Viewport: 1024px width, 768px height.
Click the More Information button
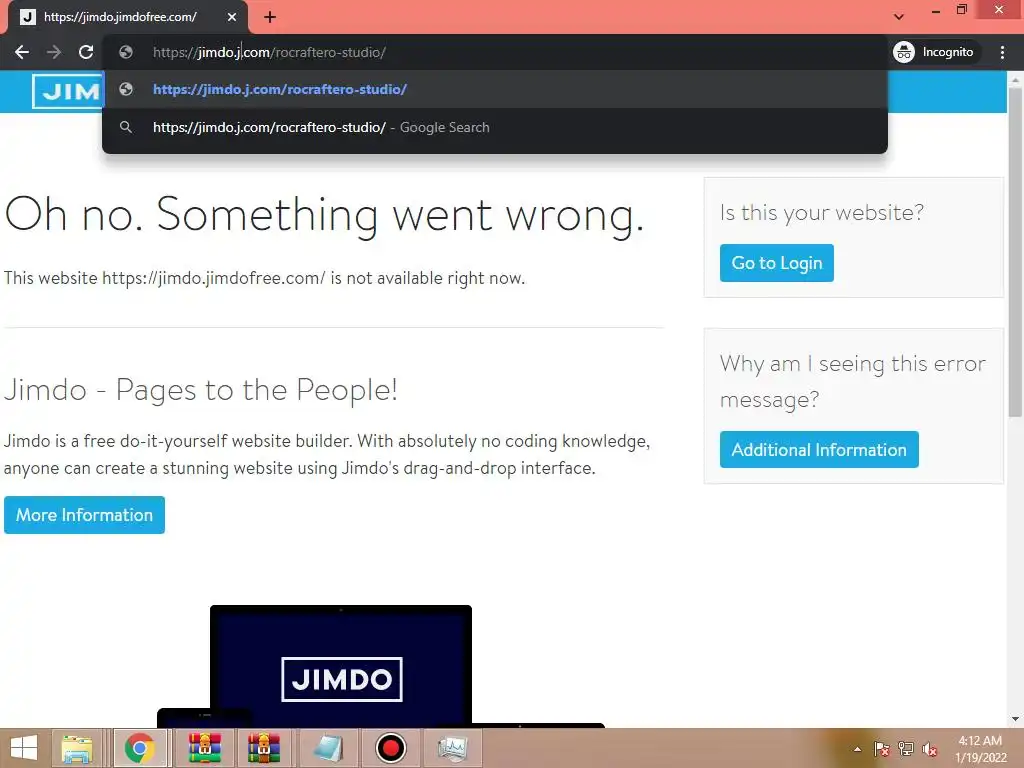pos(84,515)
